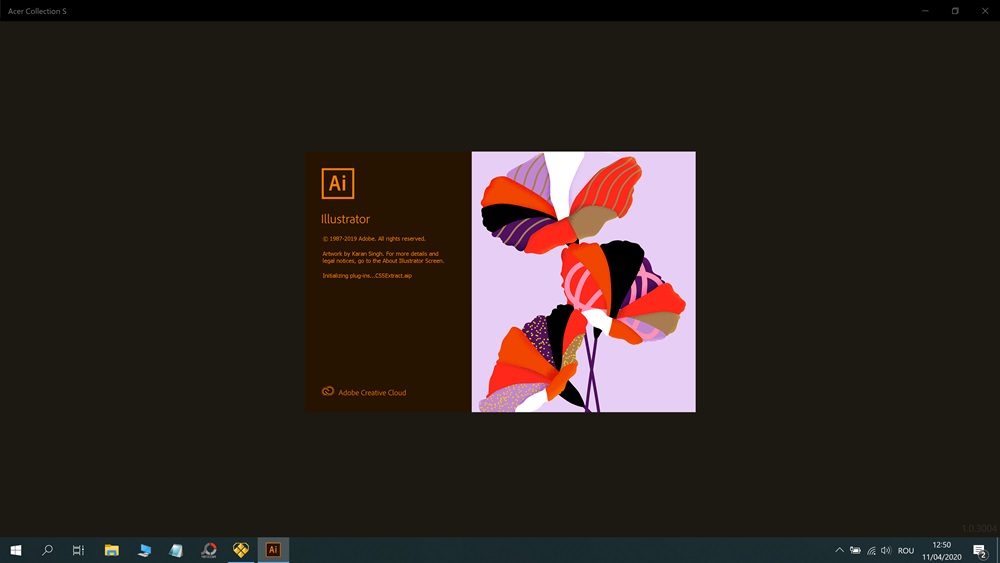
Task: Select Adobe Illustrator taskbar button
Action: [273, 550]
